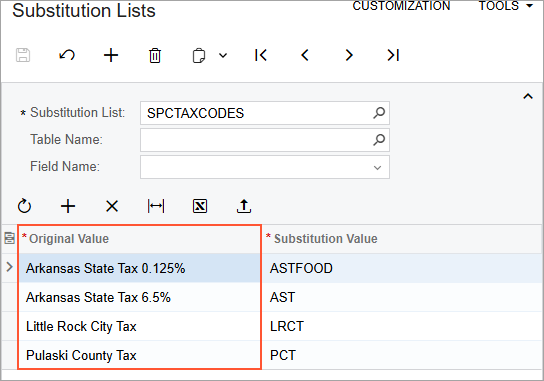
Task: Go to the previous record
Action: (x=305, y=55)
